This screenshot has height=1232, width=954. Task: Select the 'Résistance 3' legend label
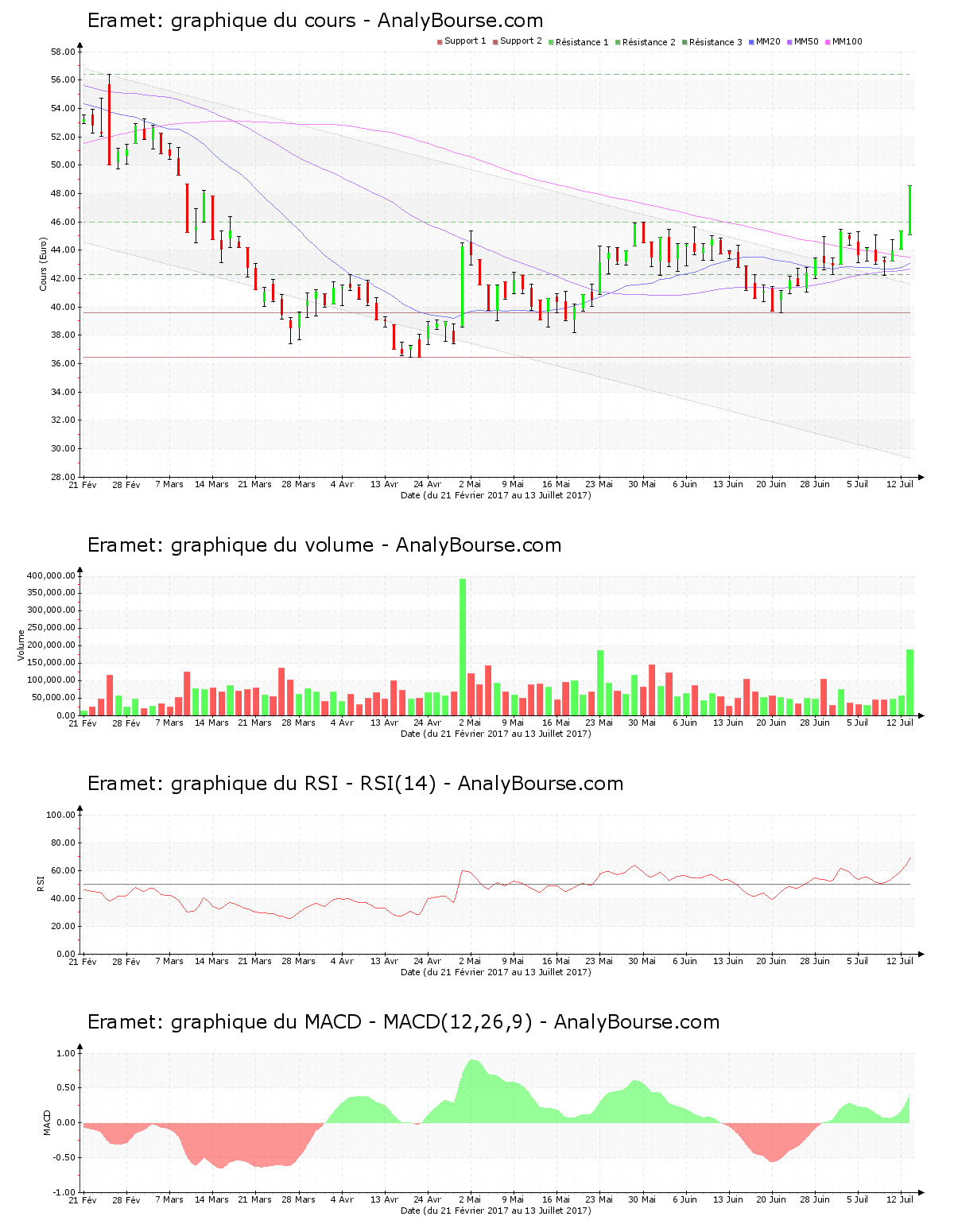(715, 42)
